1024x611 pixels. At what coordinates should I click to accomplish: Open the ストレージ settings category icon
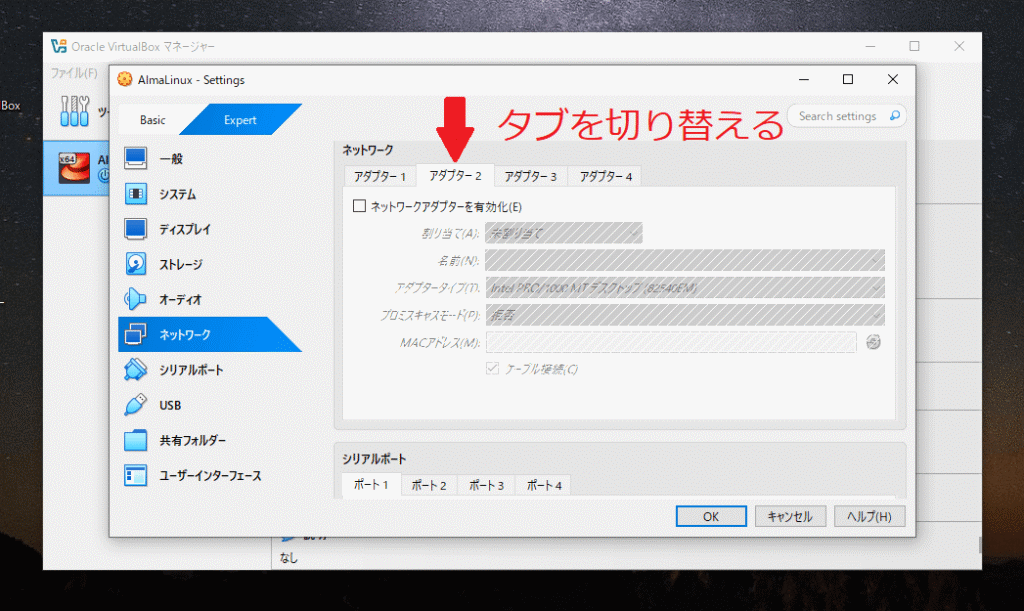tap(135, 264)
